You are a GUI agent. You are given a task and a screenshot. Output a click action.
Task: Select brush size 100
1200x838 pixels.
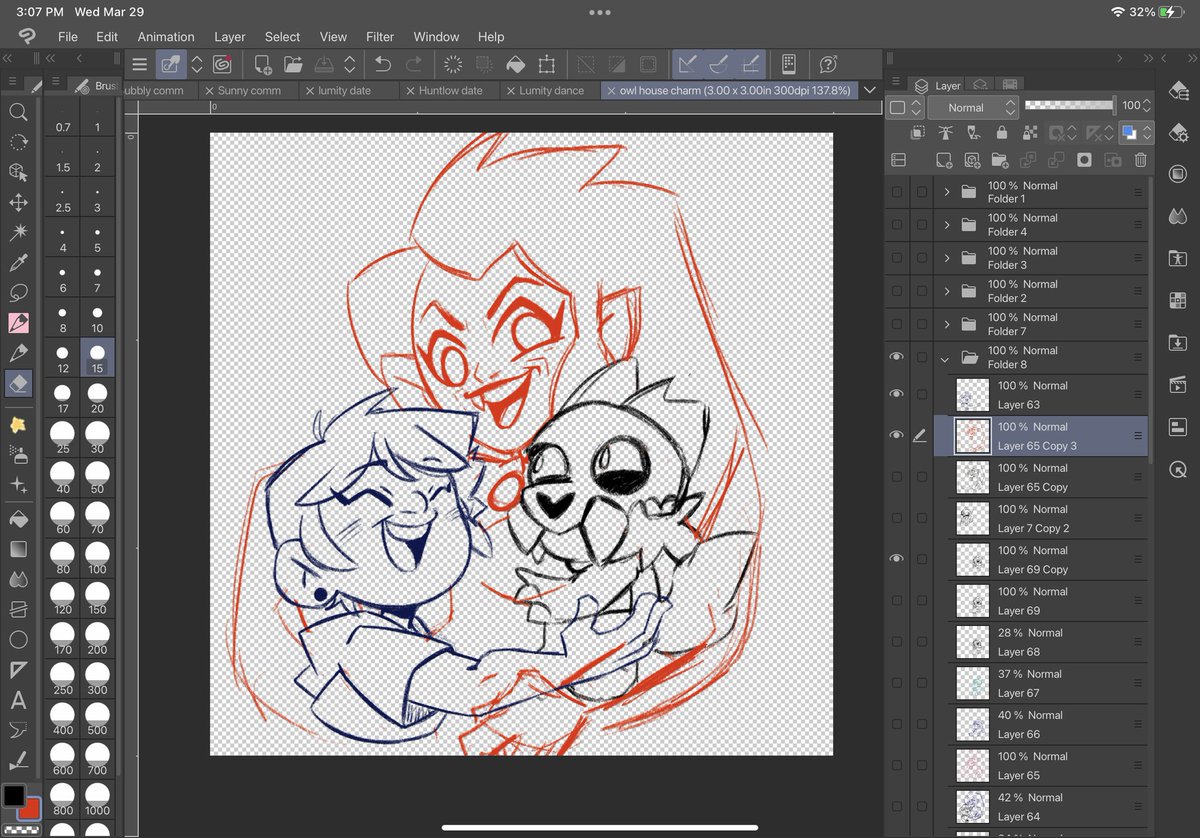pos(97,557)
